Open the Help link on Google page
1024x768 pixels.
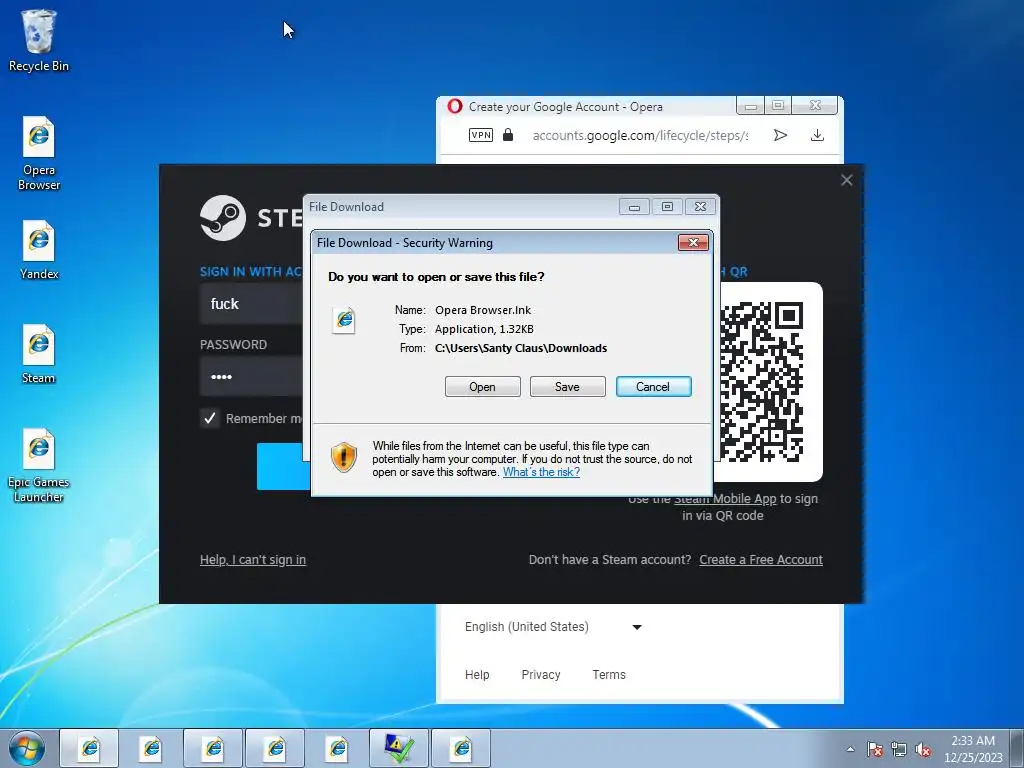tap(477, 675)
